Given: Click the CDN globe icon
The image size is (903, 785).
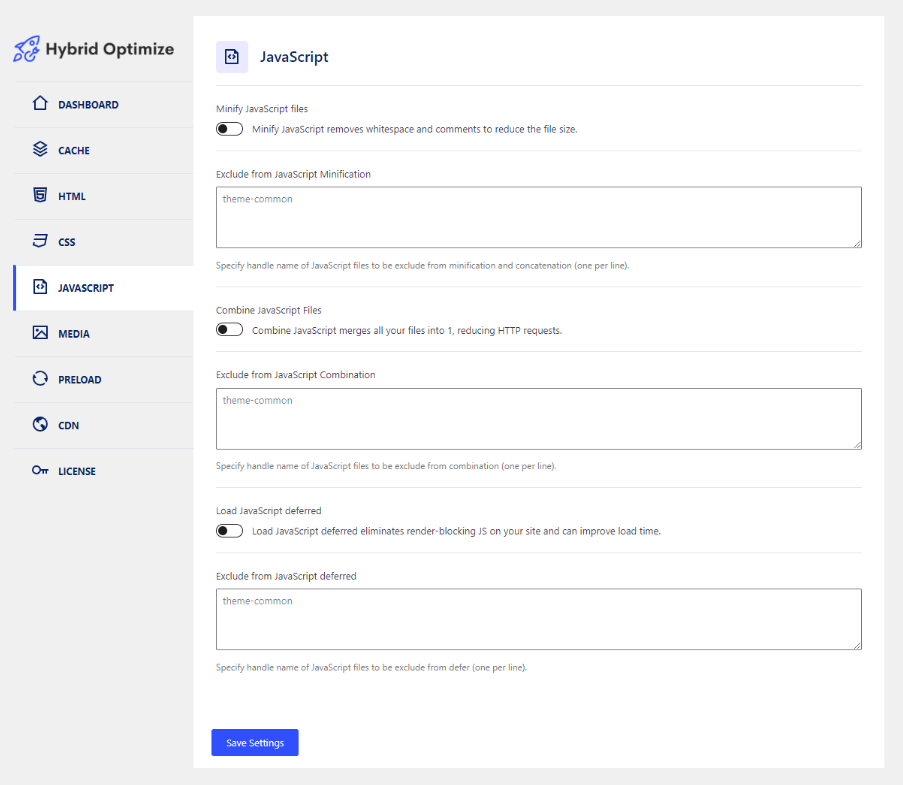Looking at the screenshot, I should [x=40, y=425].
